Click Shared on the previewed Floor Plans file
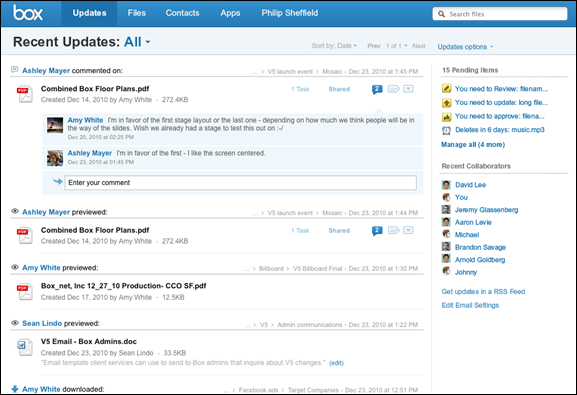Viewport: 577px width, 395px height. pos(339,230)
